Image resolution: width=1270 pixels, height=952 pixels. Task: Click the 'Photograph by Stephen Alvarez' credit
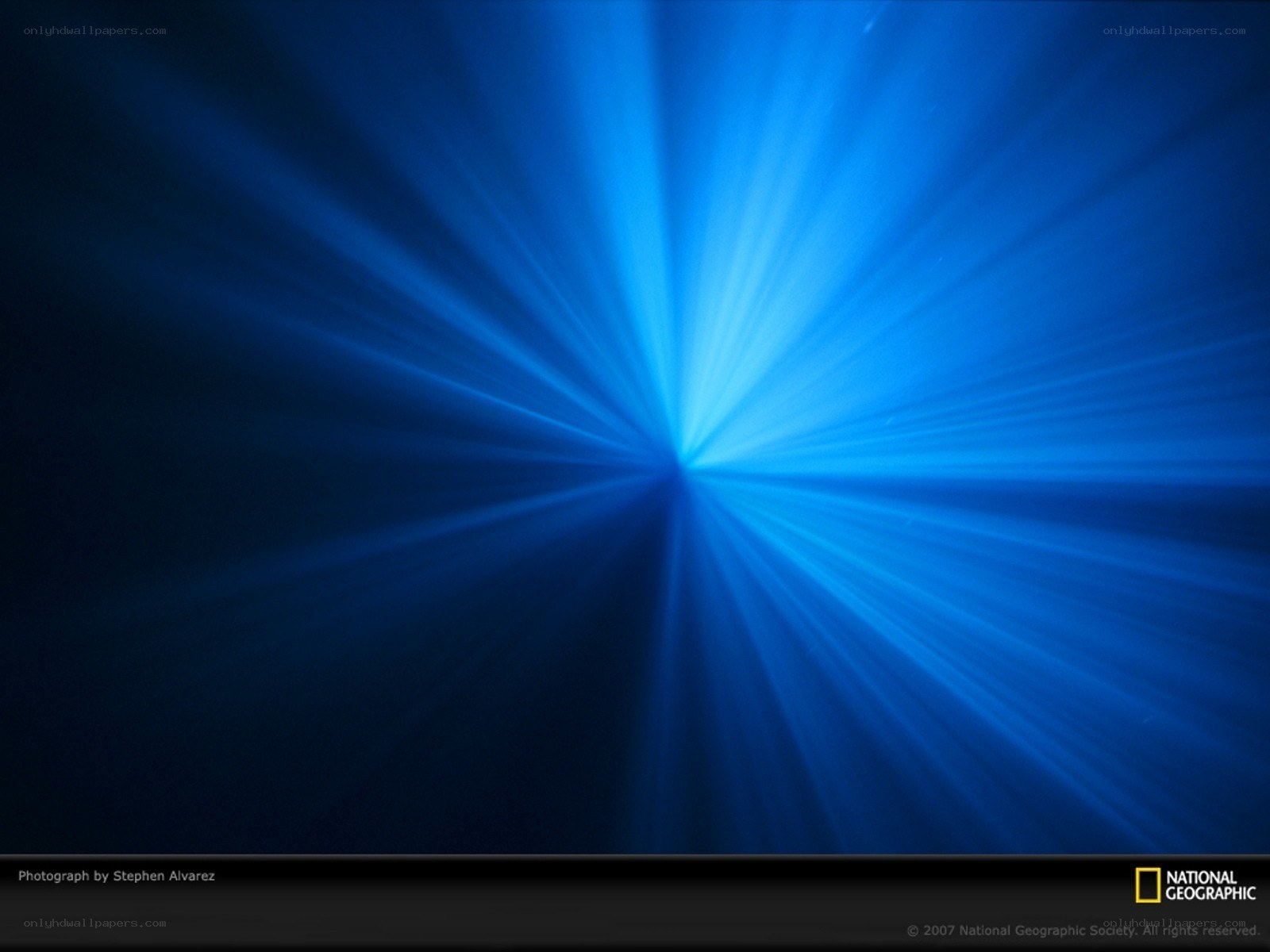(x=117, y=876)
